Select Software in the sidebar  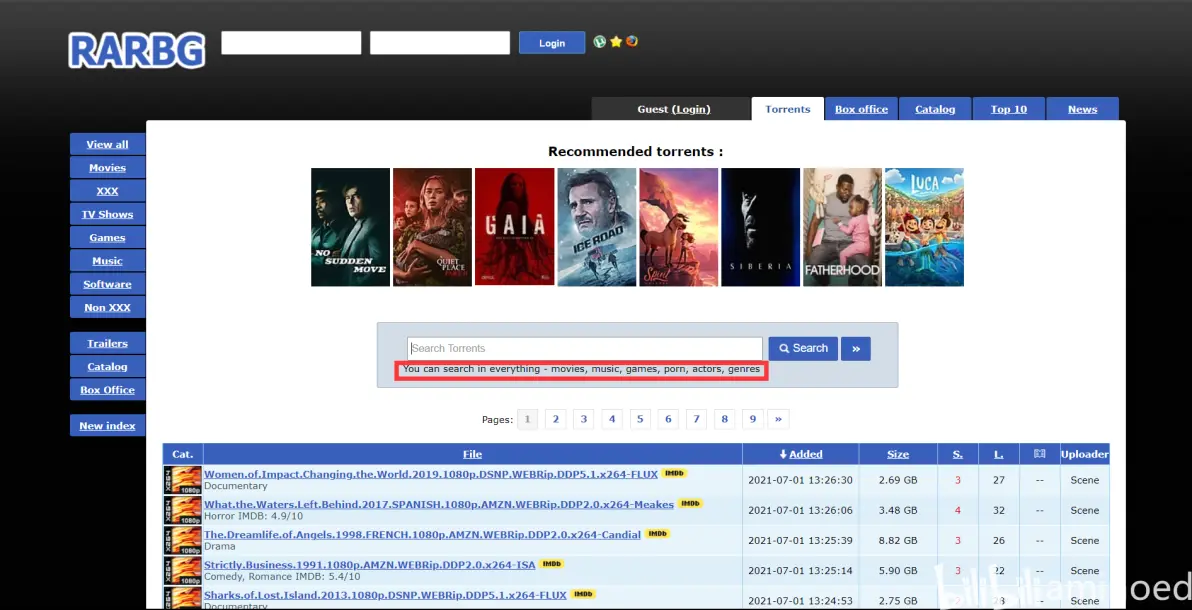point(107,284)
